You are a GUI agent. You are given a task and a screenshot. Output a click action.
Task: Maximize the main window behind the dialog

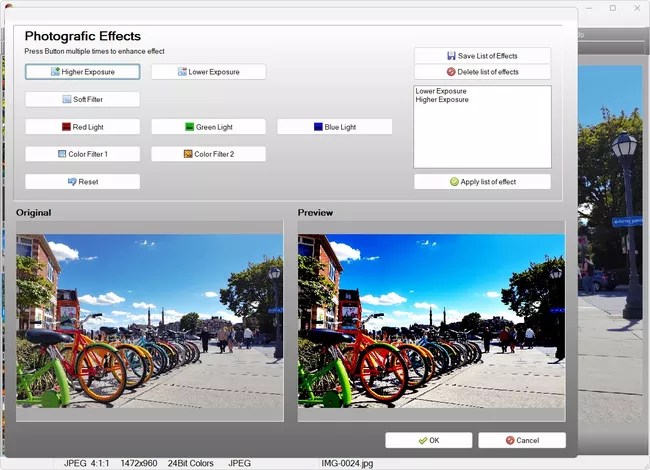(613, 8)
